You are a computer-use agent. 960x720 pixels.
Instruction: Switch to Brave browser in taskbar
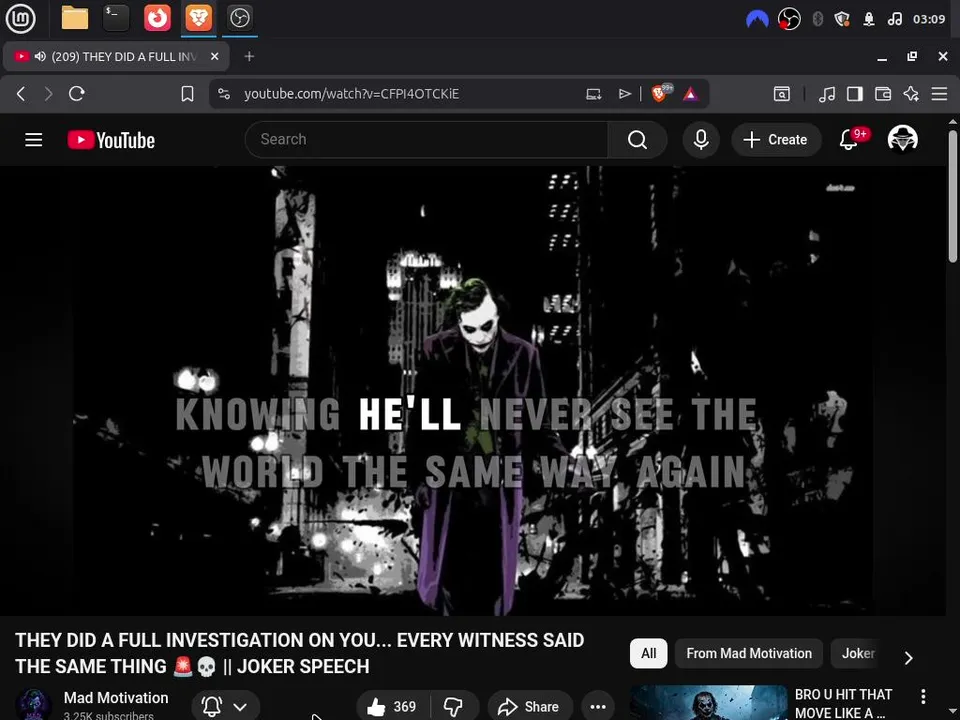click(198, 18)
